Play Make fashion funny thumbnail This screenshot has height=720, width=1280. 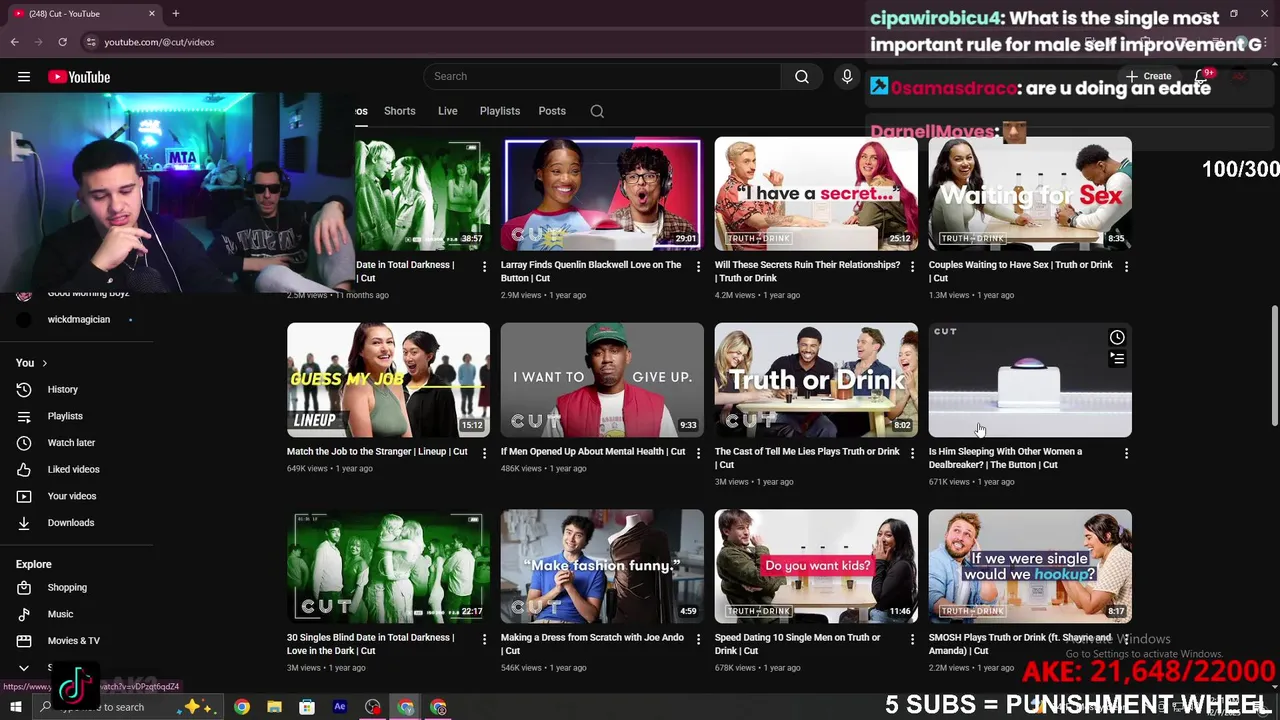(x=602, y=566)
